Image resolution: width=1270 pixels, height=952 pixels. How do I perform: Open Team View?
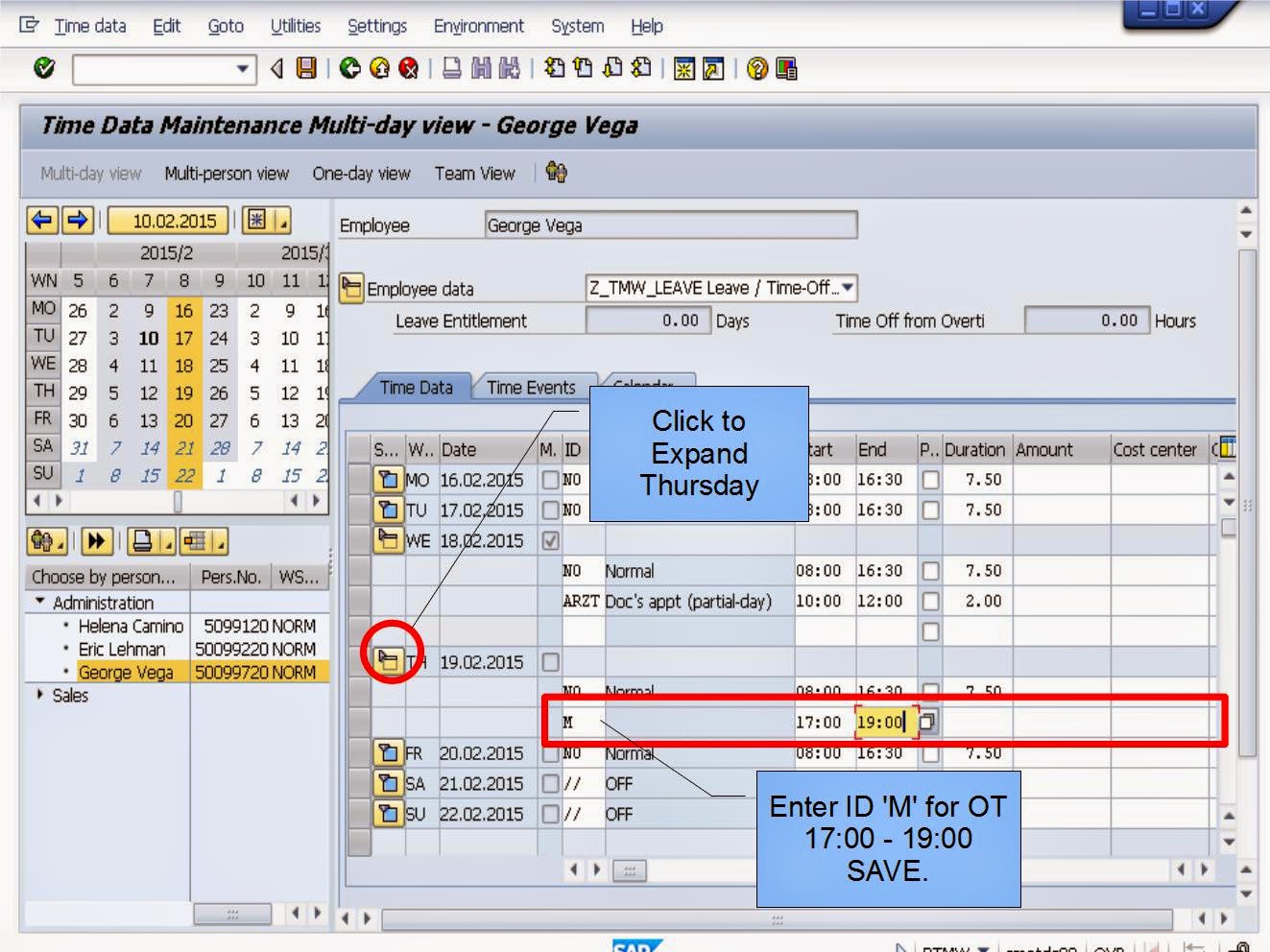pos(474,173)
